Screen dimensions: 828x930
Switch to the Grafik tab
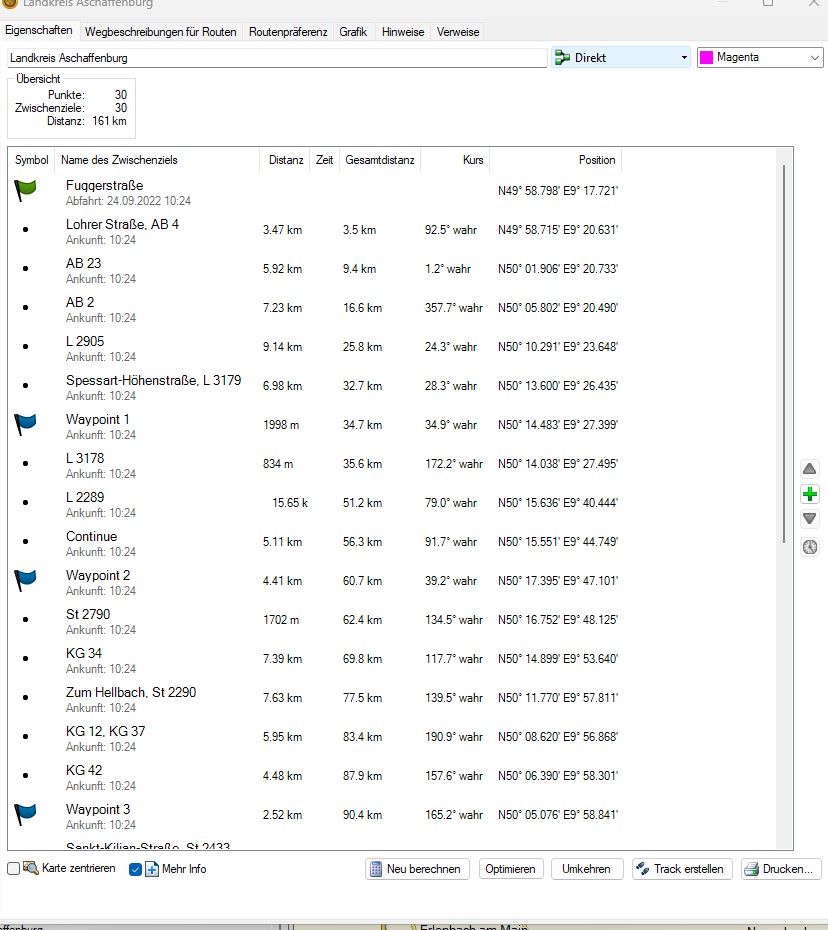(x=353, y=32)
